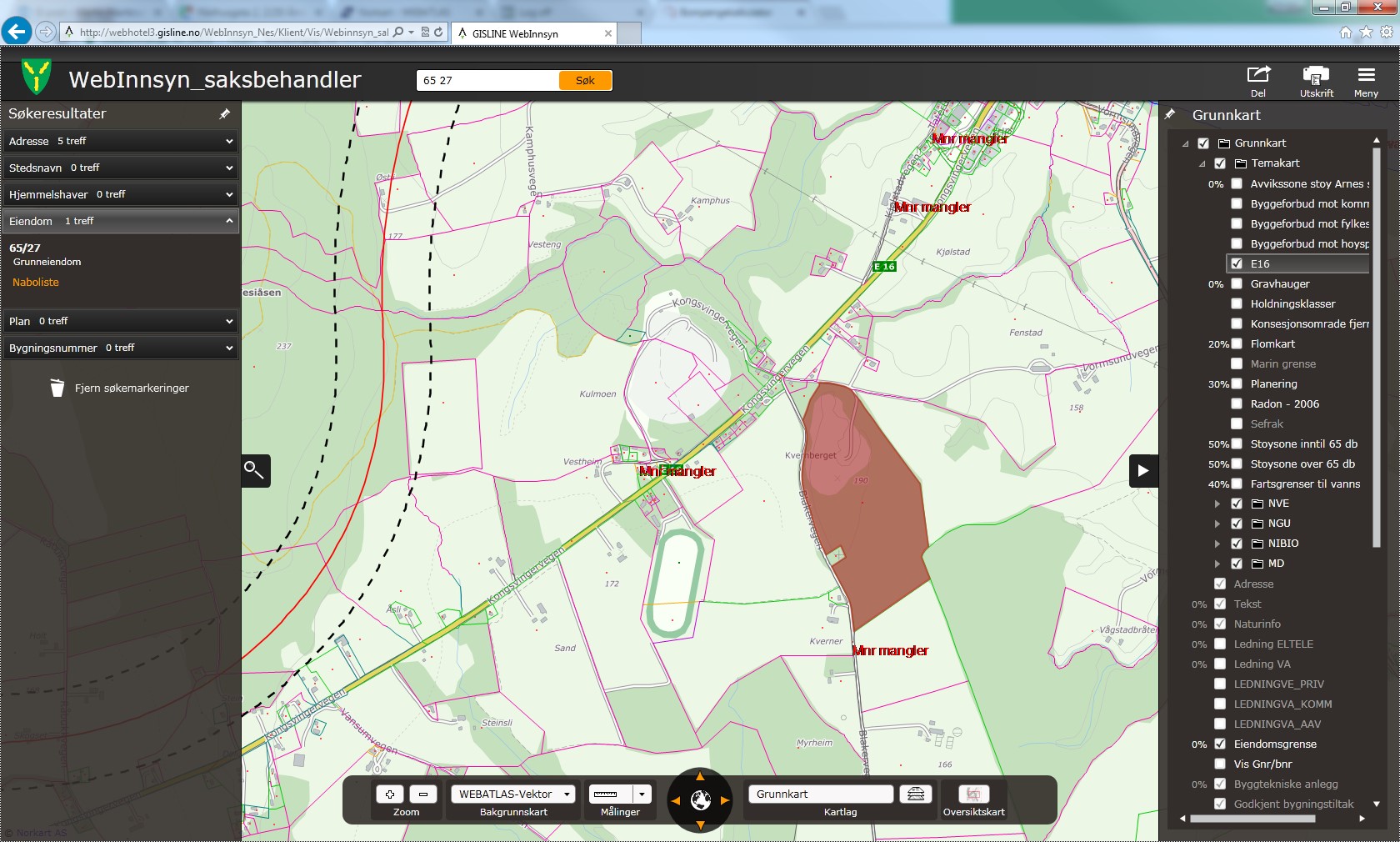The height and width of the screenshot is (842, 1400).
Task: Check the Vis Gnr/bnr checkbox
Action: tap(1220, 764)
